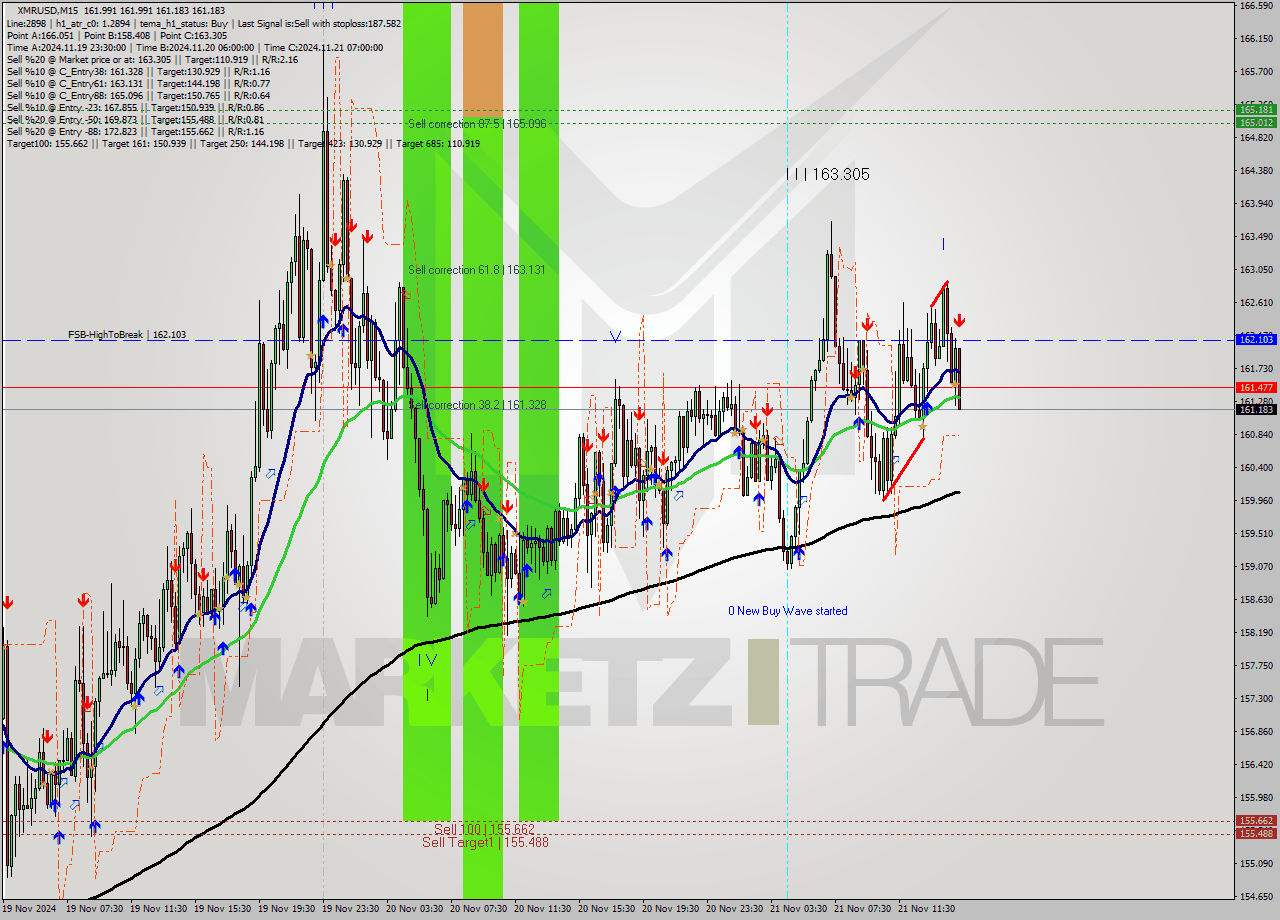The image size is (1280, 920).
Task: Click the red 161.477 price tag
Action: coord(1256,387)
